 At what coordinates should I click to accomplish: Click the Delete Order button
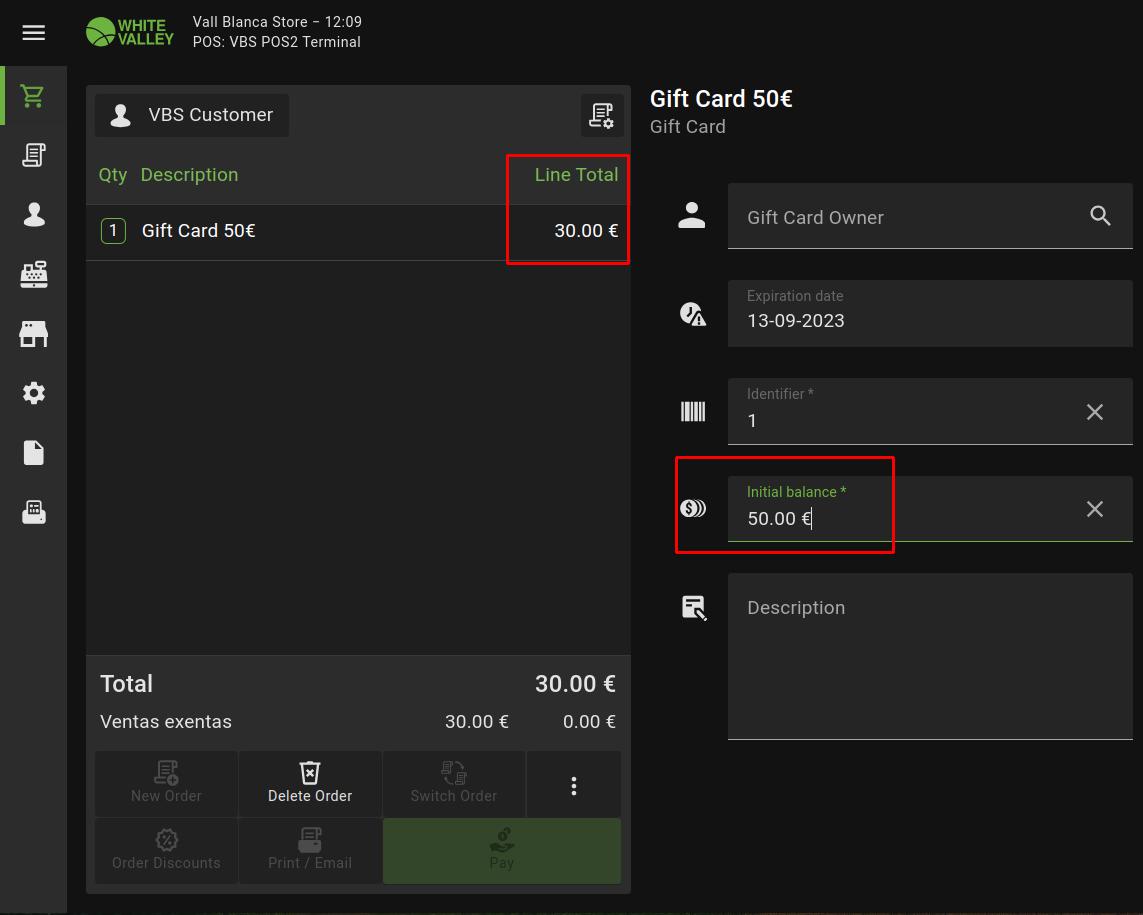tap(310, 783)
